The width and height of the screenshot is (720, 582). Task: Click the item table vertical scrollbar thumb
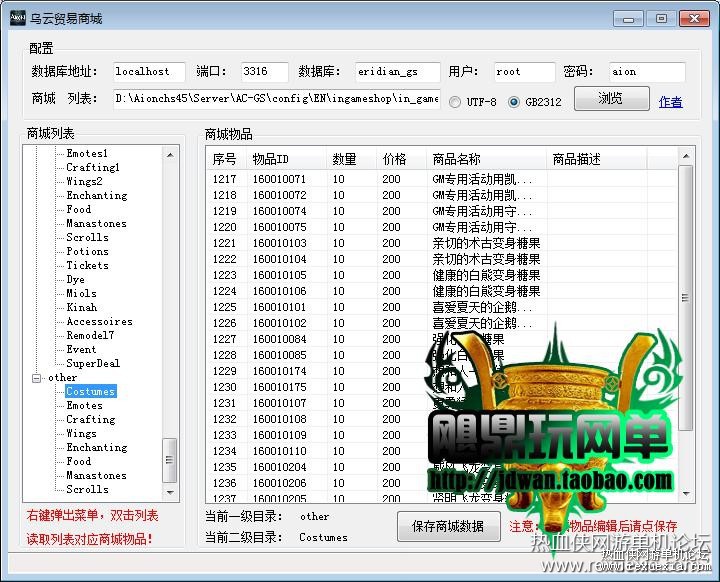(686, 298)
